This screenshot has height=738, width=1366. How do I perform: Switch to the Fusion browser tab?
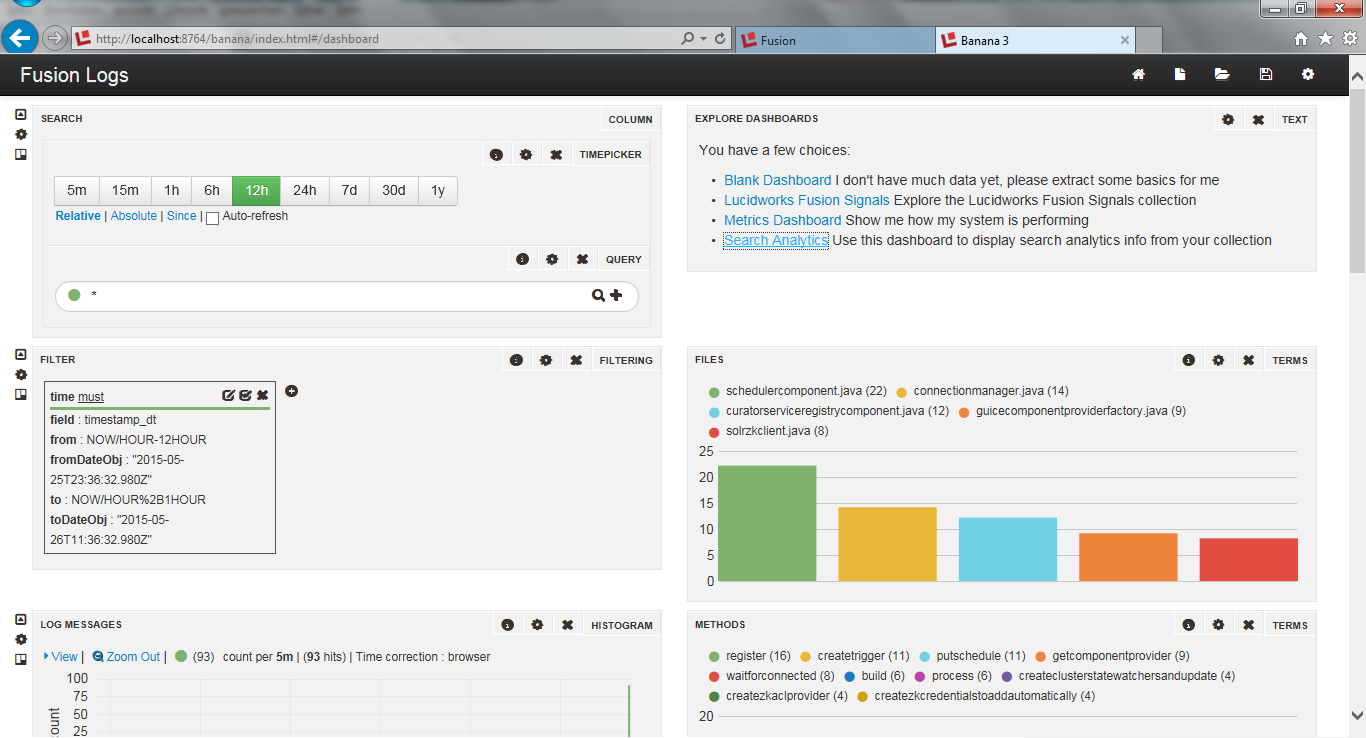click(778, 41)
